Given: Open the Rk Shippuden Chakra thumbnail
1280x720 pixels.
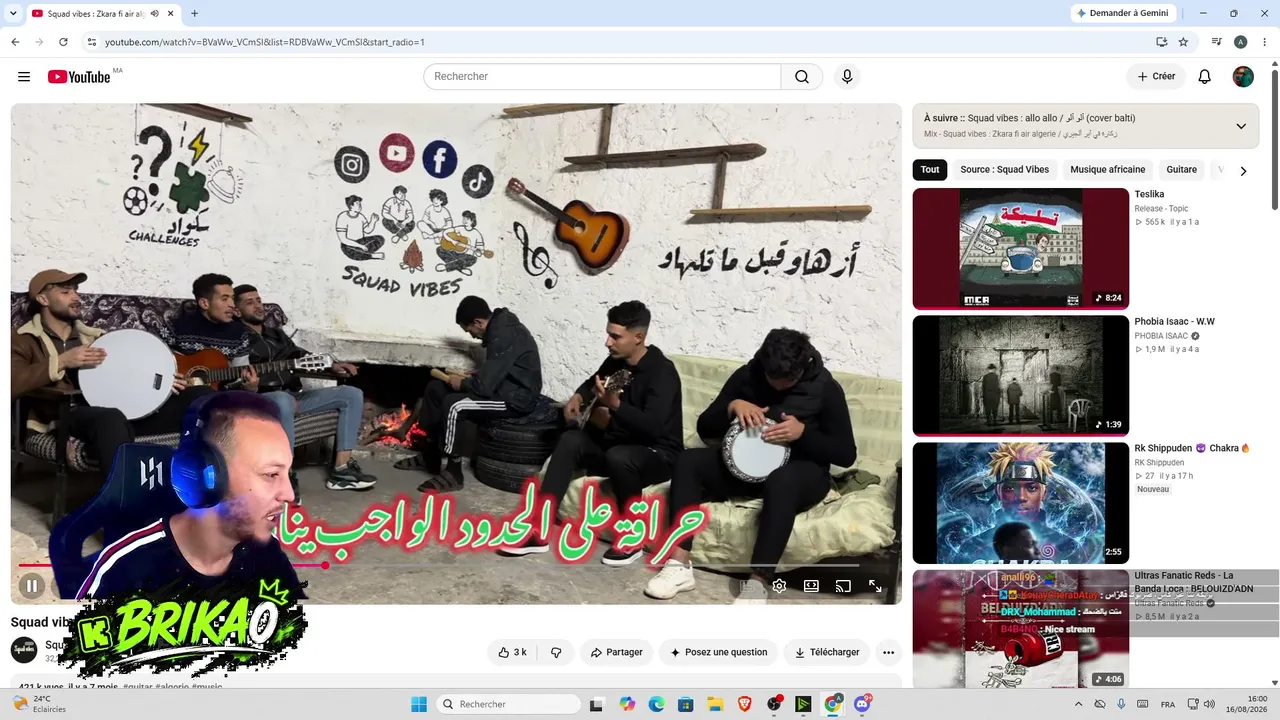Looking at the screenshot, I should (x=1021, y=503).
